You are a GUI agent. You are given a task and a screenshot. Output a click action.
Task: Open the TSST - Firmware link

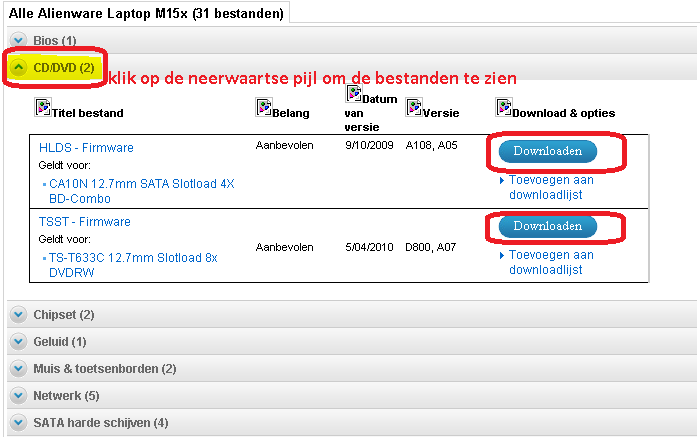point(85,222)
